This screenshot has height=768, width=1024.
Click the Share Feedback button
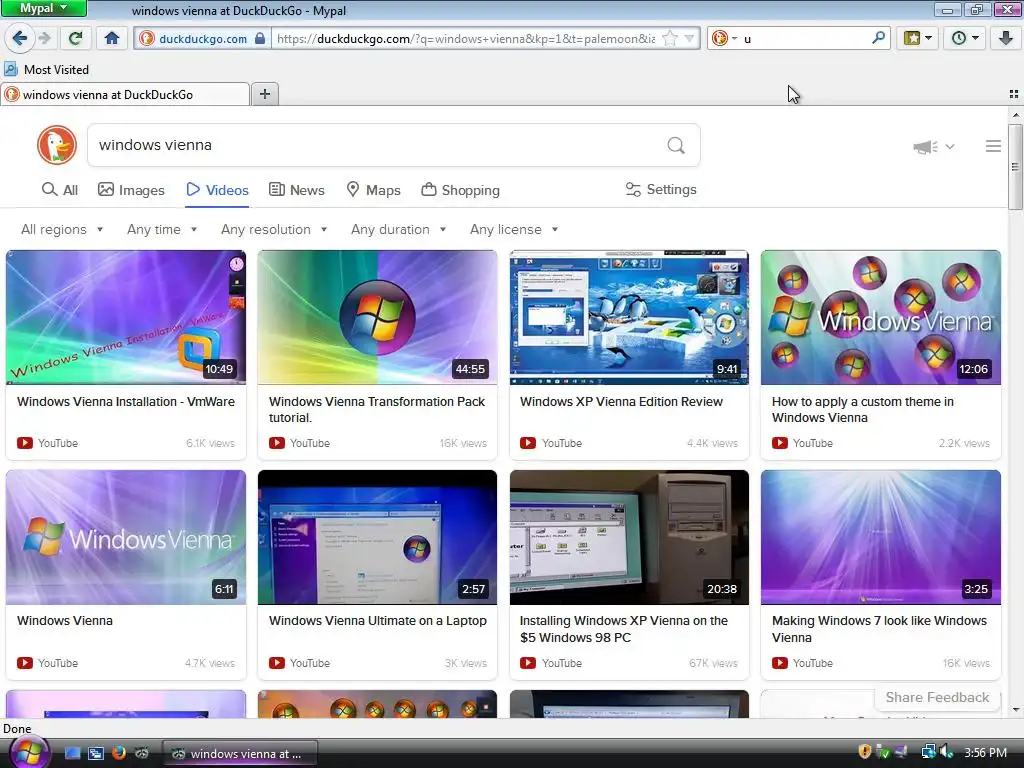pyautogui.click(x=937, y=697)
